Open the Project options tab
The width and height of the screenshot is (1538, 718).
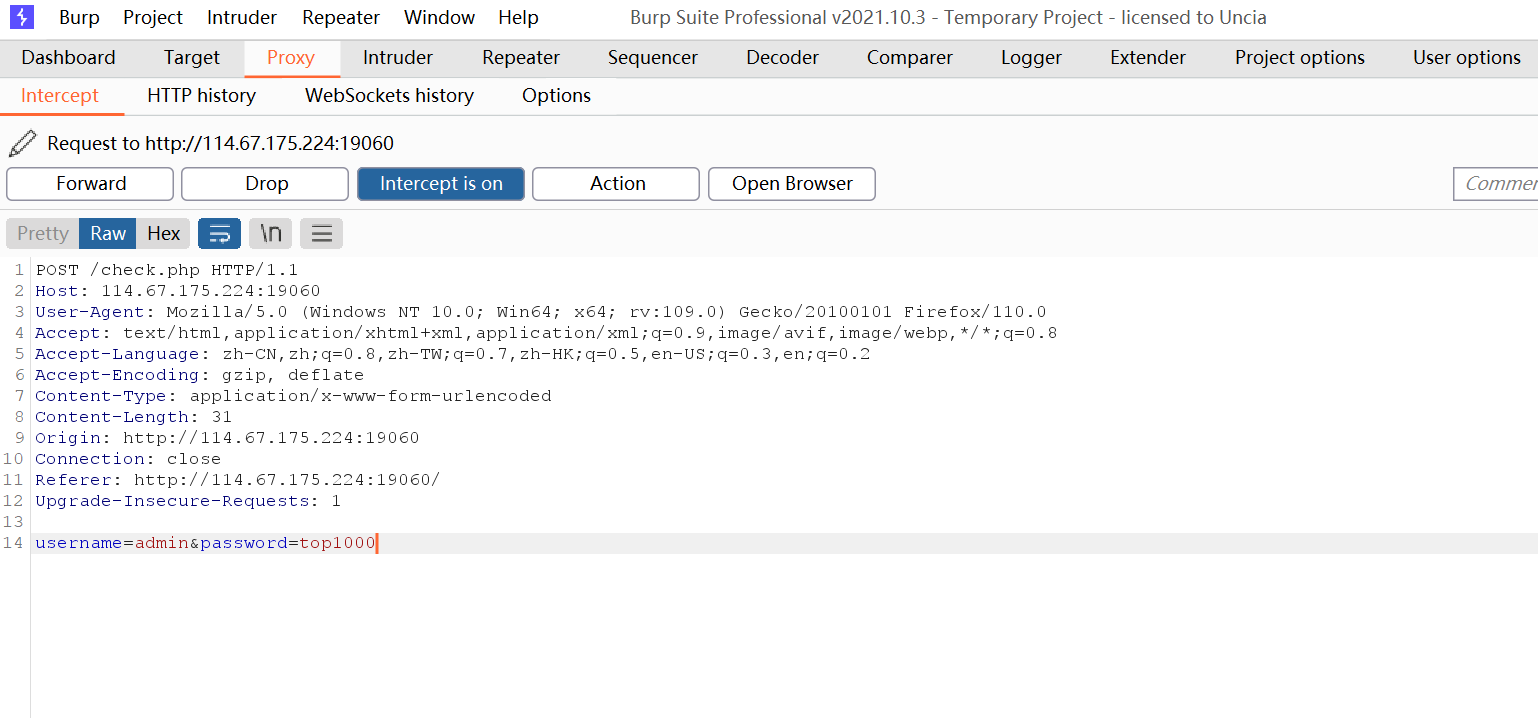1300,58
